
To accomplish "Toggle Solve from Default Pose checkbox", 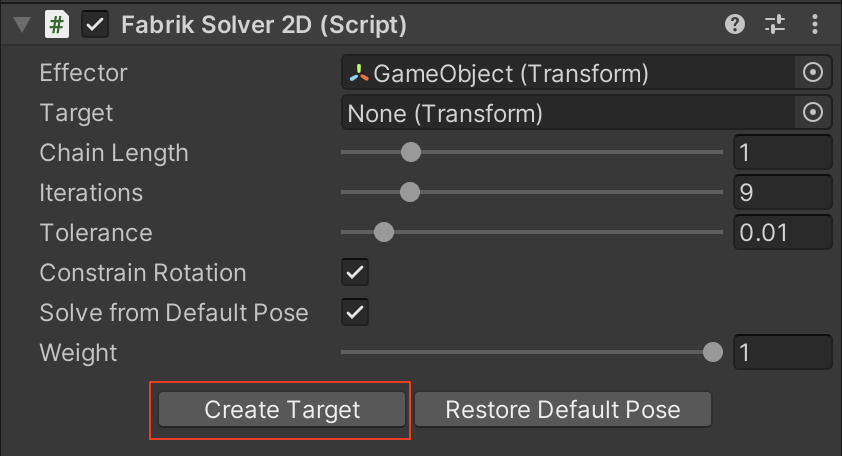I will 355,312.
